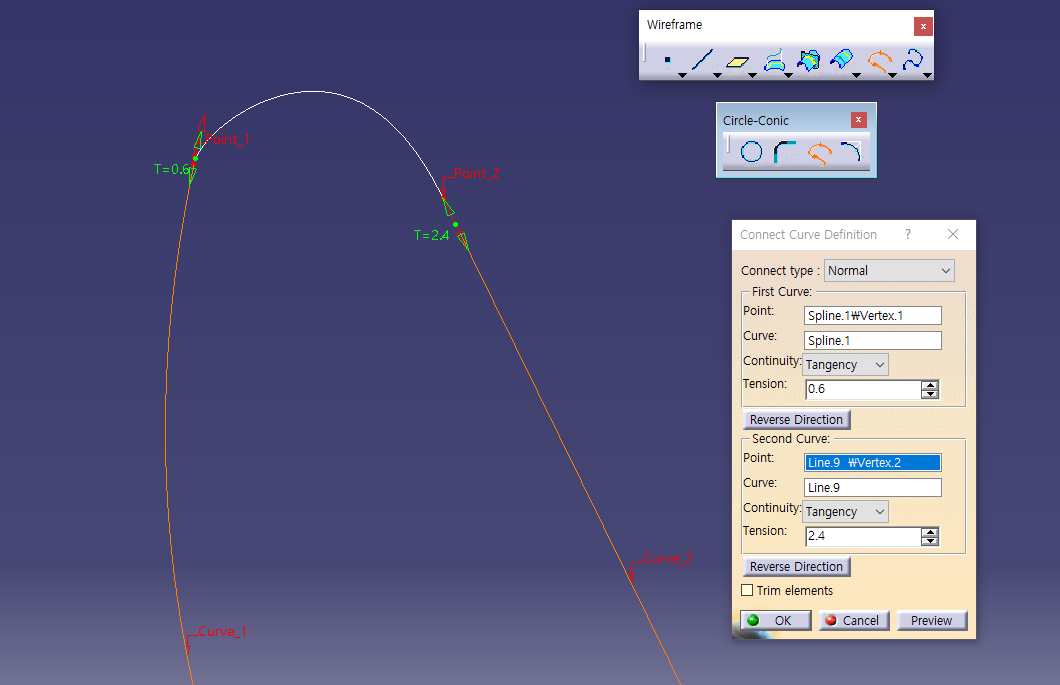Image resolution: width=1060 pixels, height=685 pixels.
Task: Enable the Trim elements checkbox
Action: coord(747,590)
